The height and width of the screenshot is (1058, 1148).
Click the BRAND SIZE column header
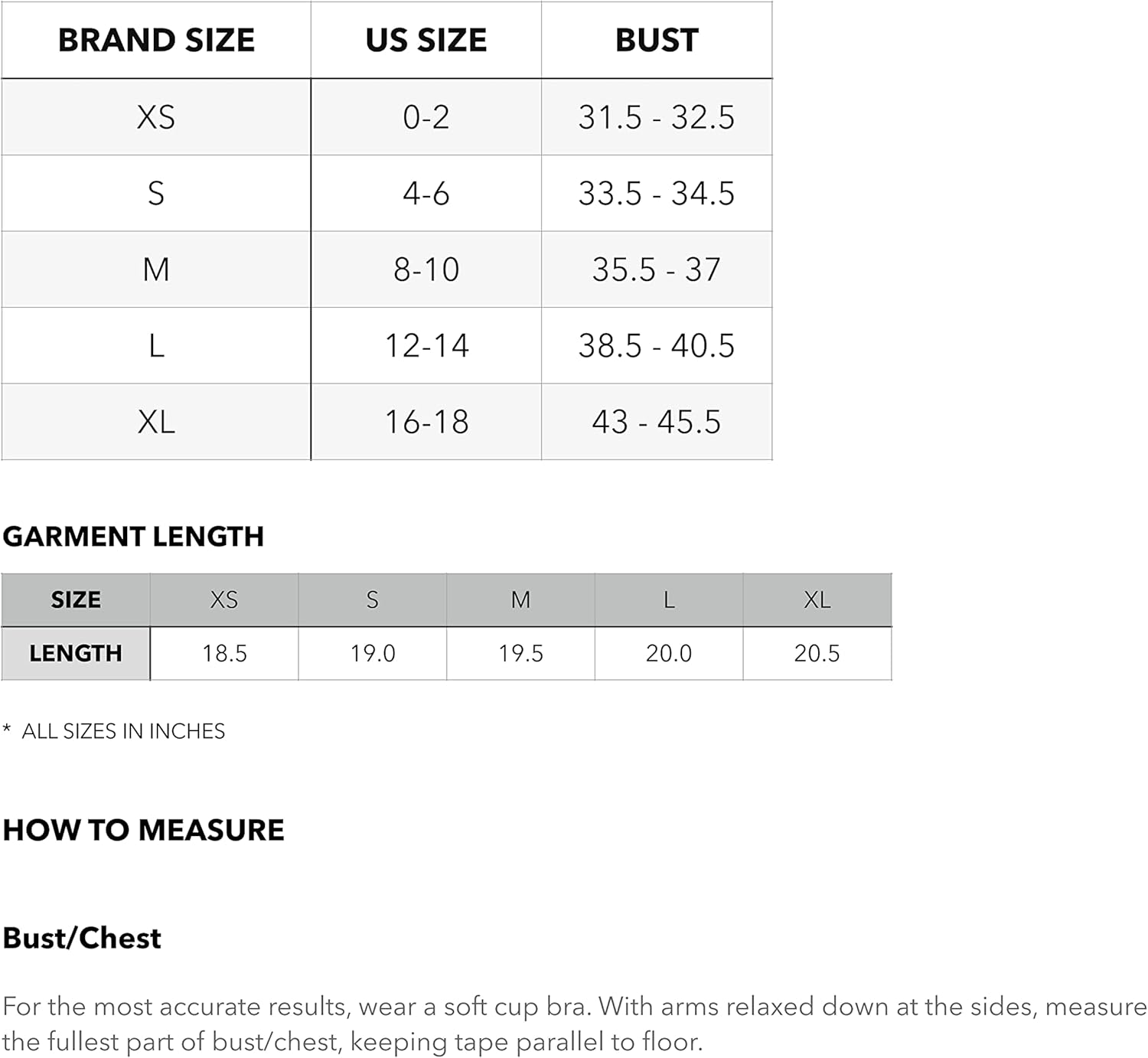click(x=156, y=40)
